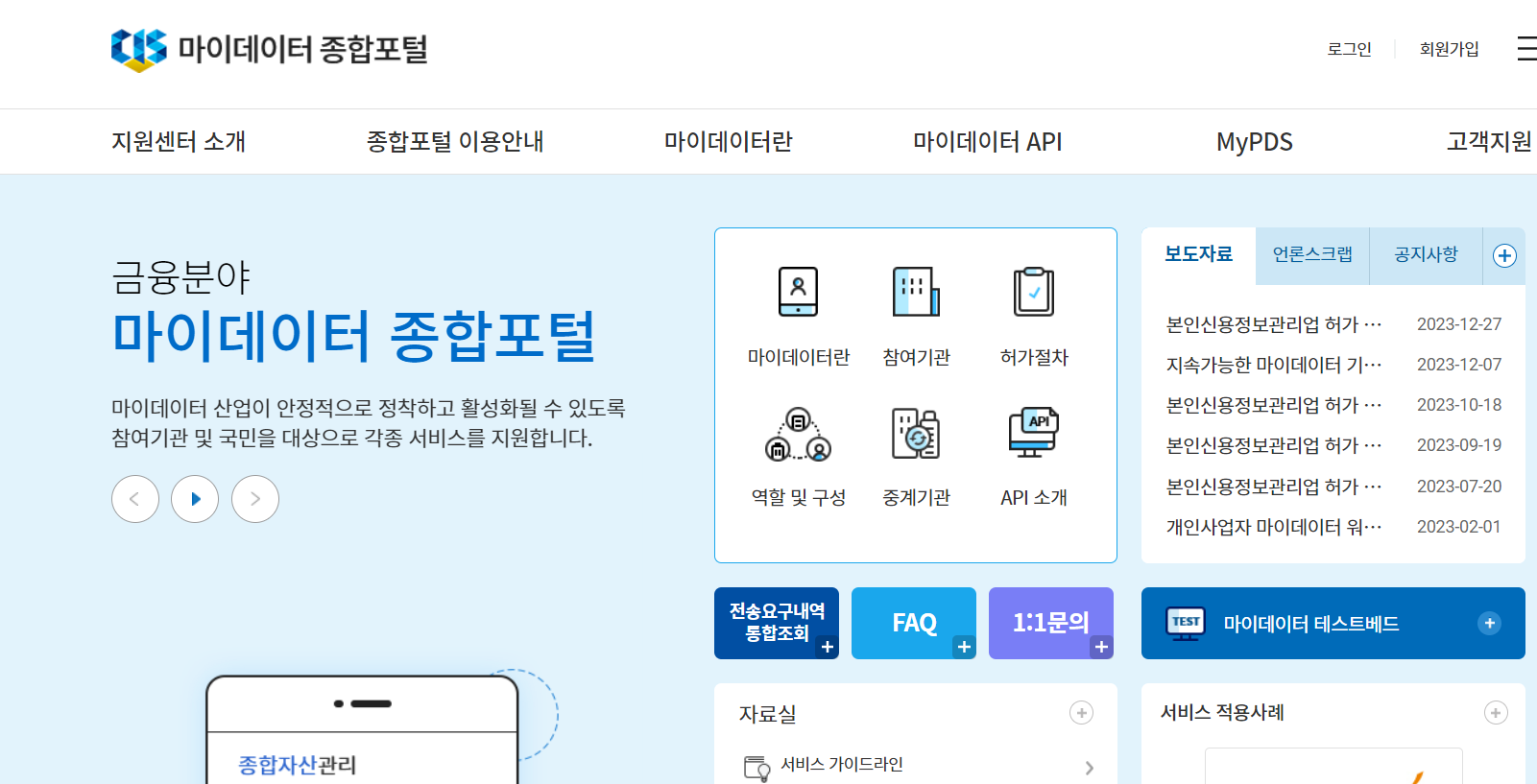The height and width of the screenshot is (784, 1537).
Task: Open 지원센터 소개 menu
Action: (179, 142)
